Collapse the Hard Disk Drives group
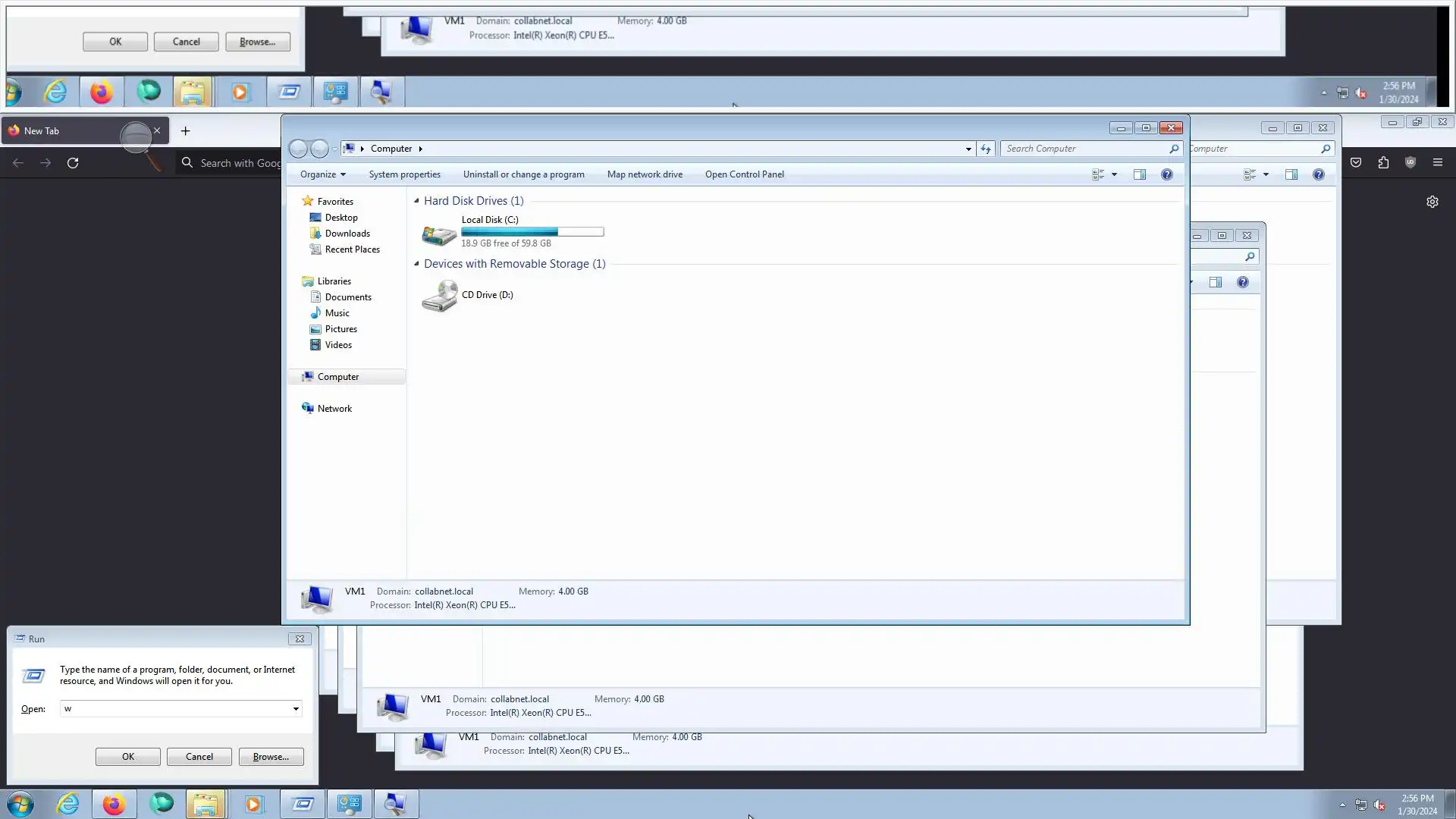This screenshot has width=1456, height=819. 416,201
